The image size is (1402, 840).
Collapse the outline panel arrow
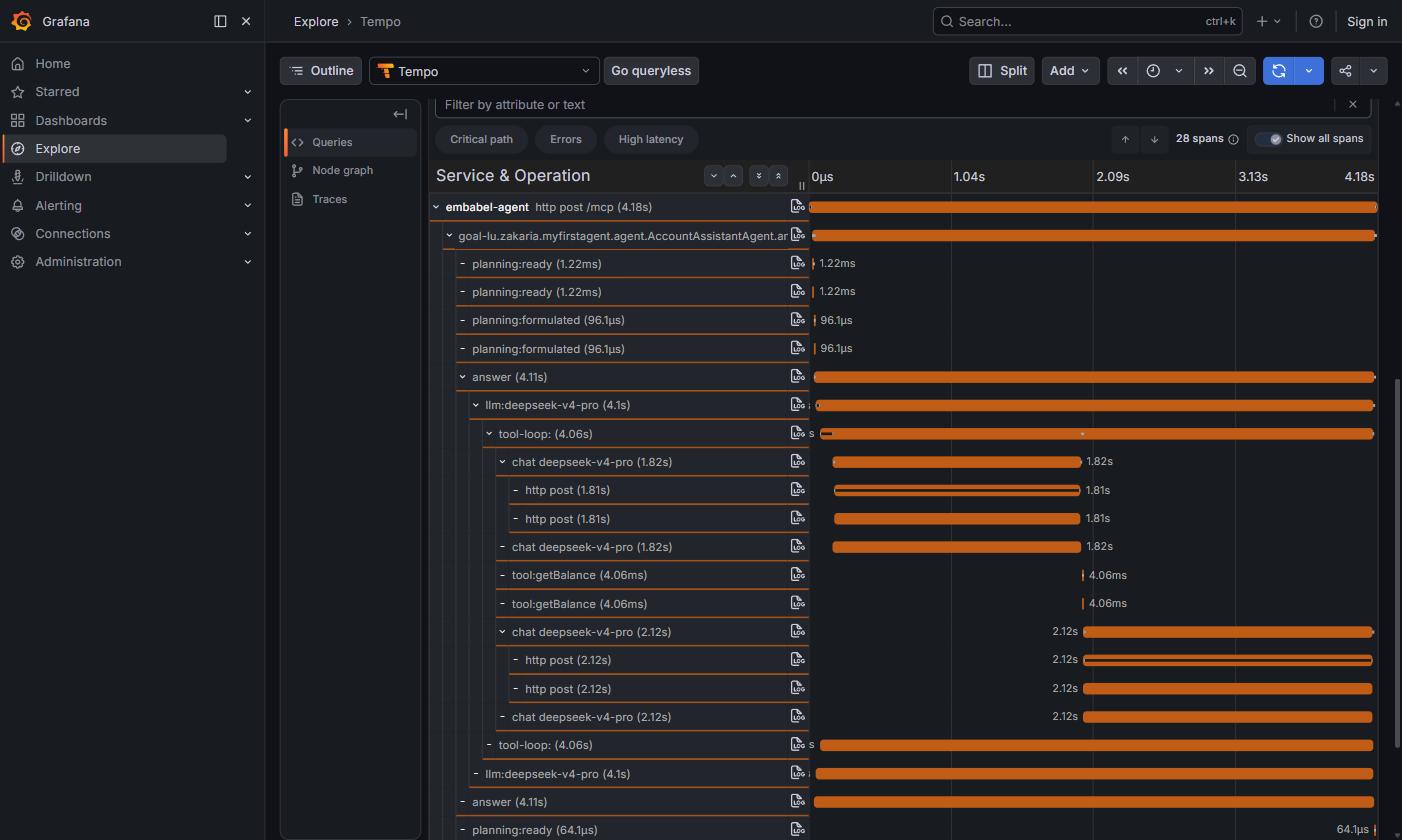(400, 114)
